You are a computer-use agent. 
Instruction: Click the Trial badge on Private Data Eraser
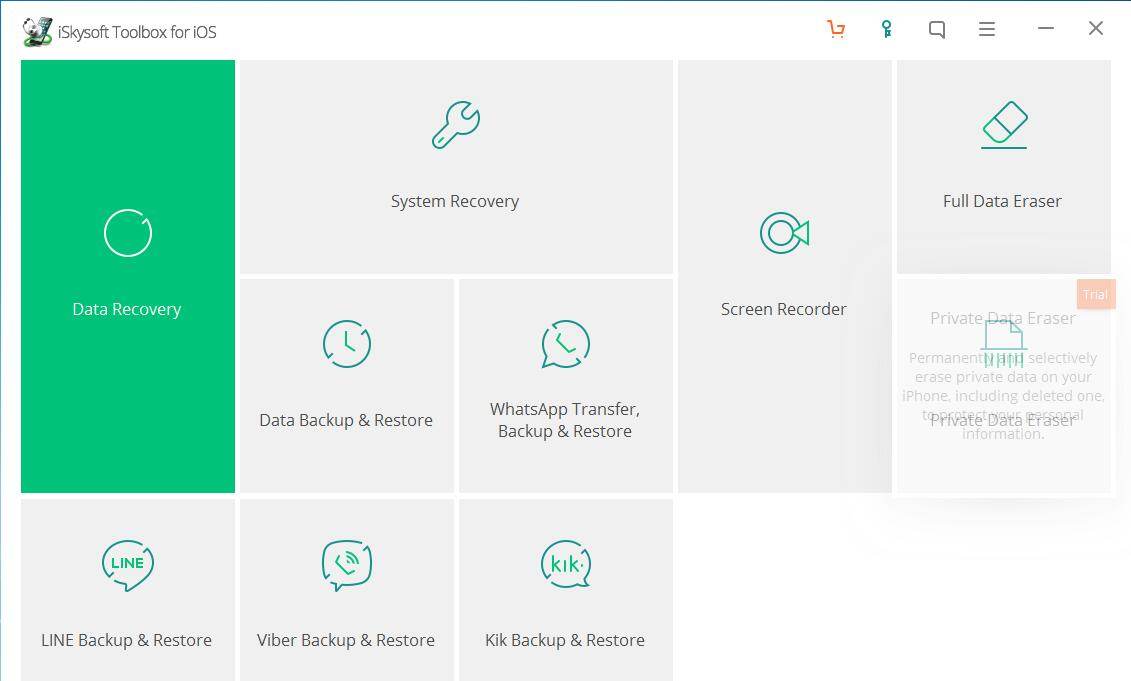1095,293
